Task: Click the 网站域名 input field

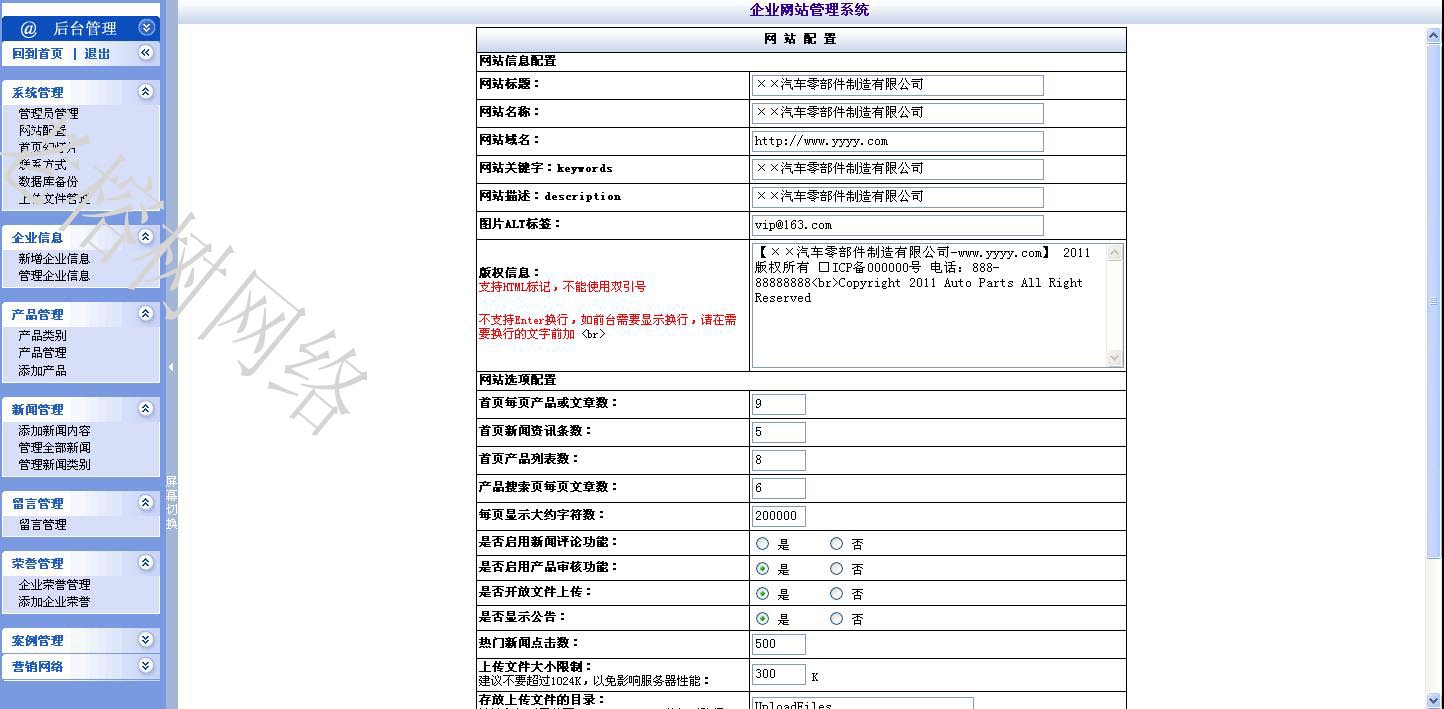Action: [898, 141]
